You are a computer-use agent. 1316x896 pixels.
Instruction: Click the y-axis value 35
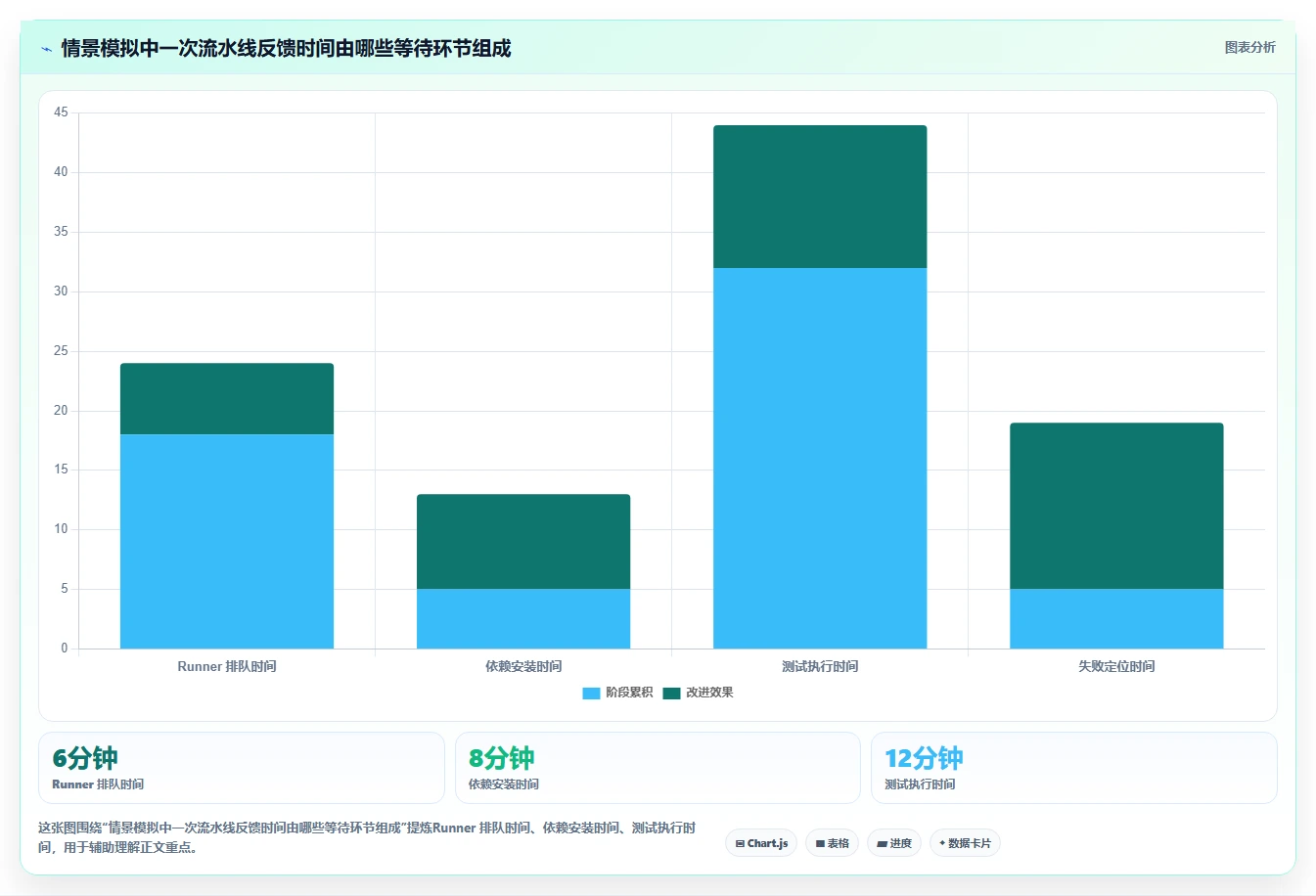coord(62,232)
